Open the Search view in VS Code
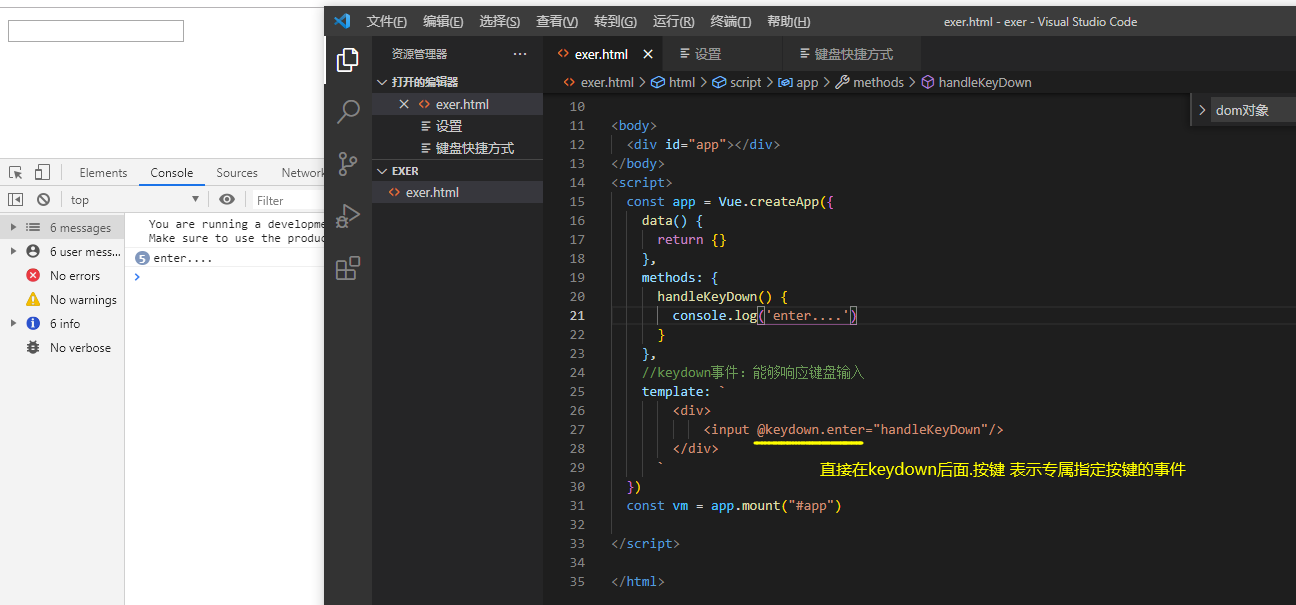 pos(348,112)
